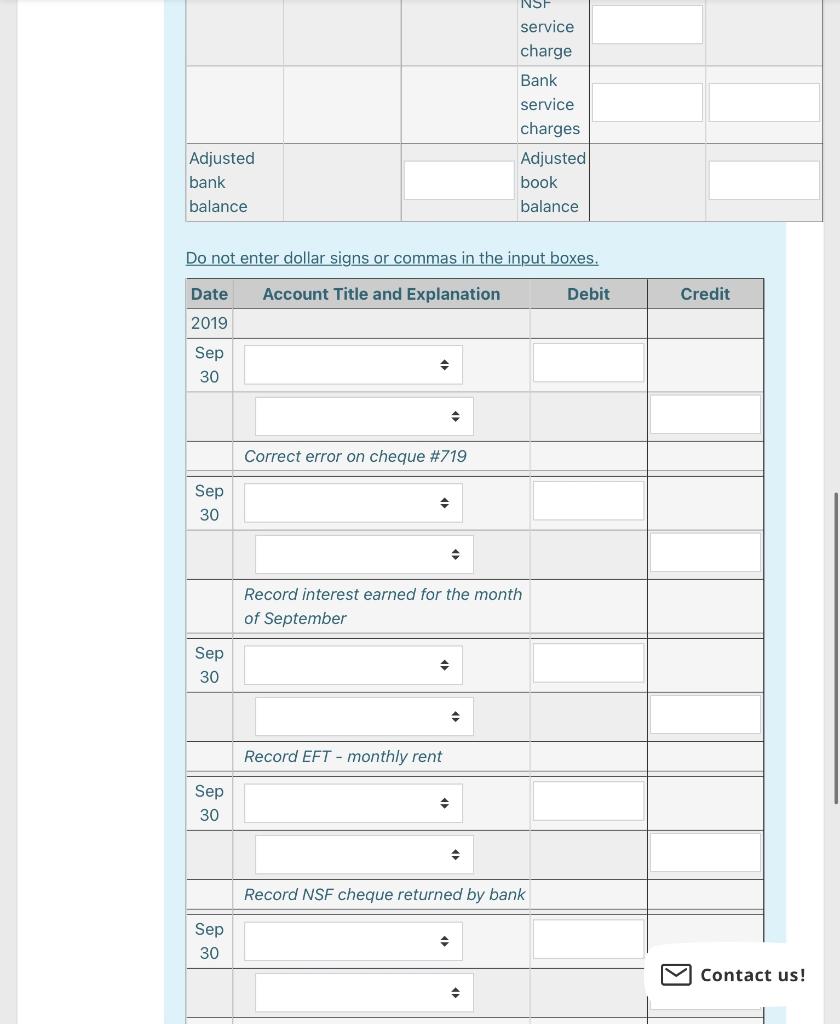Screen dimensions: 840x1024
Task: Click the credit input for the interest earned entry
Action: click(705, 552)
